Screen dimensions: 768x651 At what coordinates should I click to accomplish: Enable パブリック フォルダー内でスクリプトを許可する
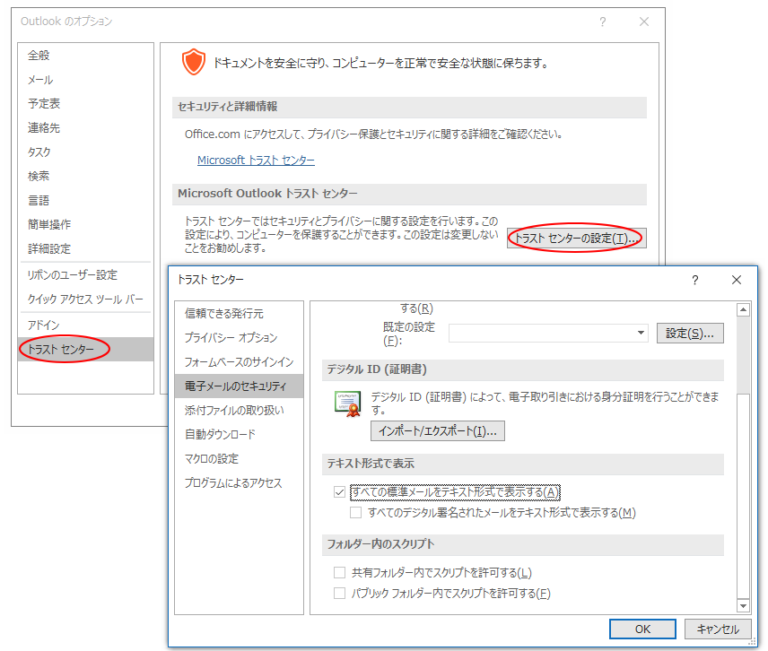(339, 593)
